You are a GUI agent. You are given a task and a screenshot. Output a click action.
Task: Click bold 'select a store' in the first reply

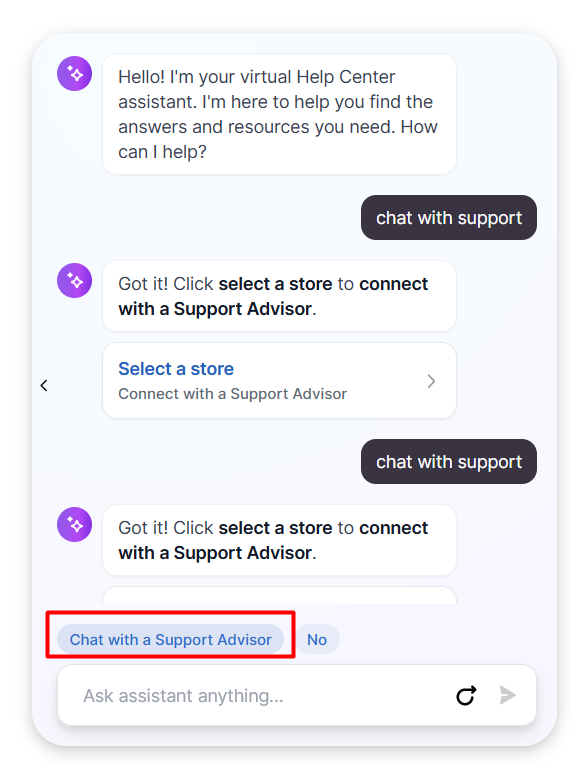tap(275, 284)
